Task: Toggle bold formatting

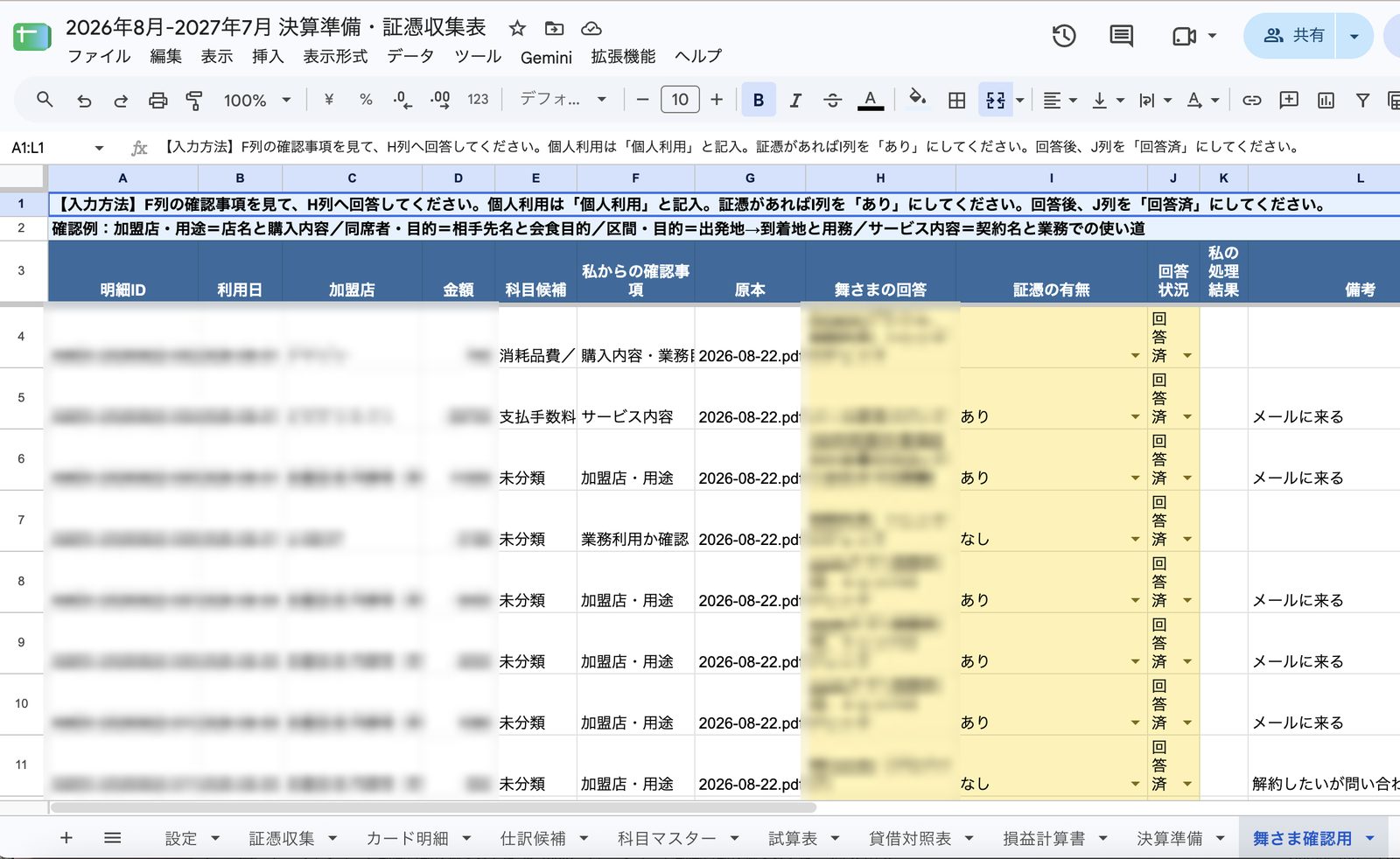Action: pos(759,100)
